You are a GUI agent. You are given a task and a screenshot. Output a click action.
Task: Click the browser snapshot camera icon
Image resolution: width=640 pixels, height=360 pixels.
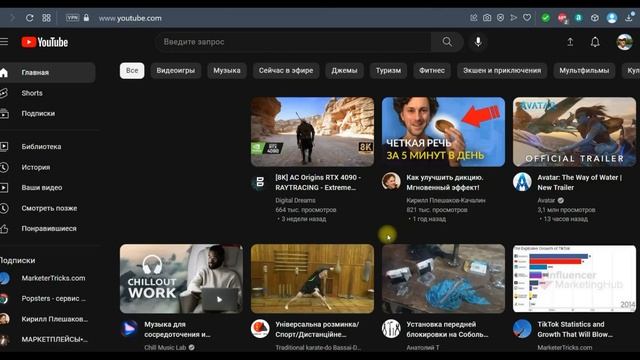(487, 18)
